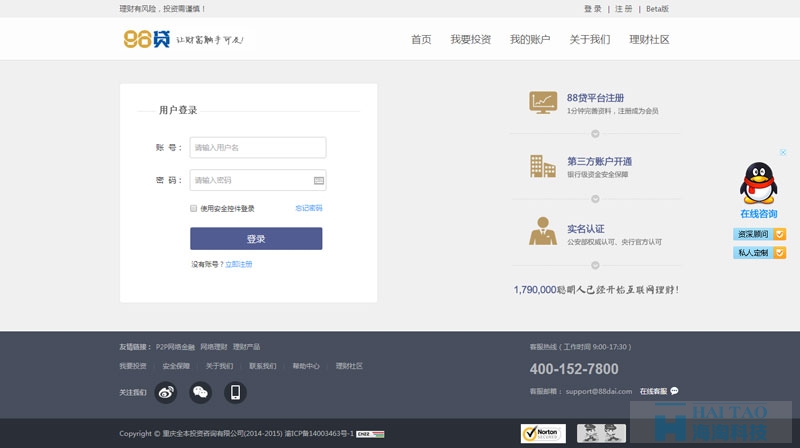Open the footer 安全保障 link
The image size is (800, 448).
176,366
